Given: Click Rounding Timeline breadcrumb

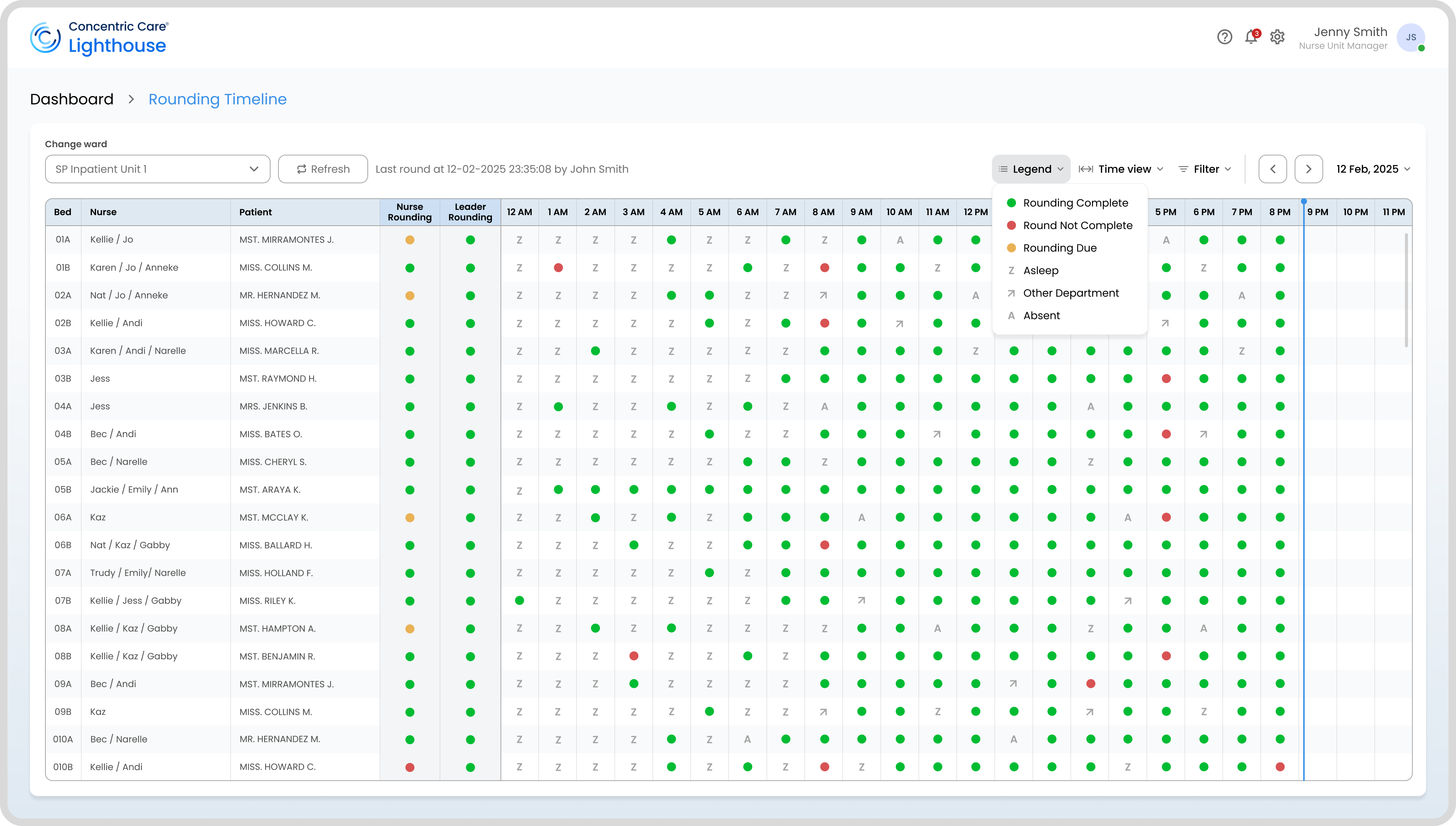Looking at the screenshot, I should pos(218,99).
